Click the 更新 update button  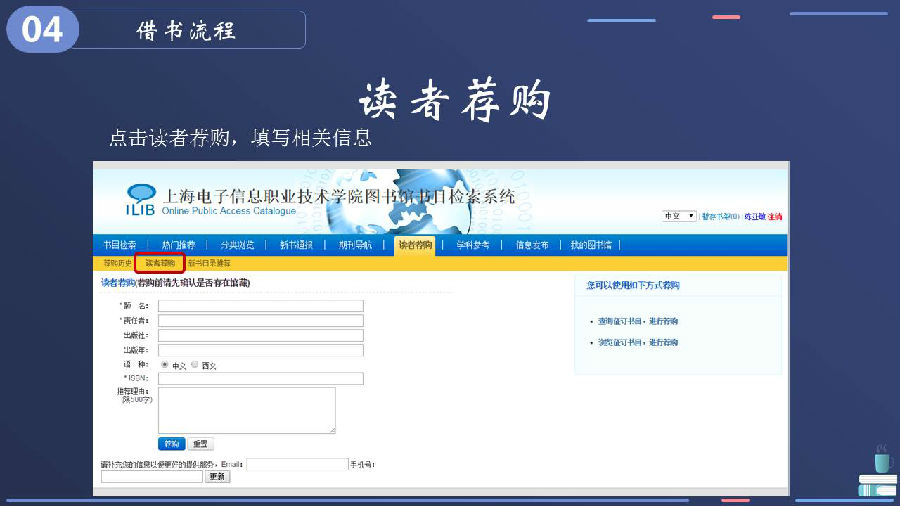[217, 477]
